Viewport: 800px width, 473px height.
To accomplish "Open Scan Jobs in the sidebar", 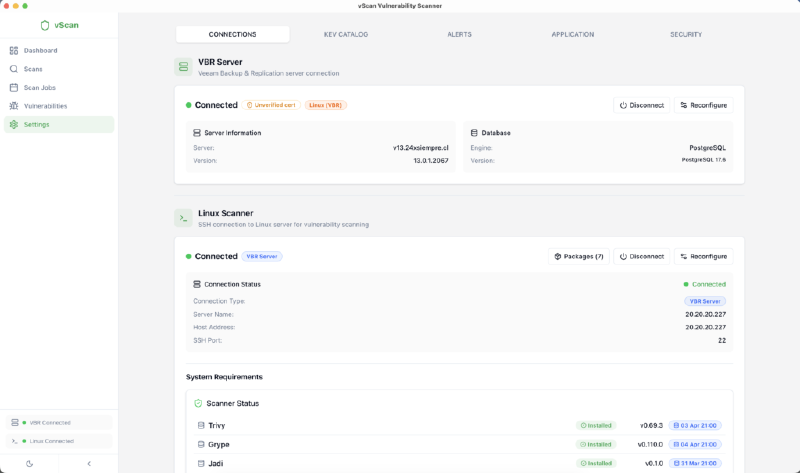I will tap(59, 88).
